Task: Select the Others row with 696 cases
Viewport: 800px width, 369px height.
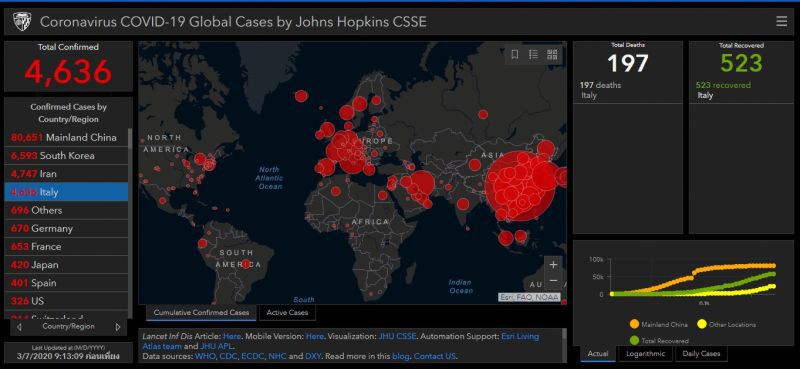Action: 66,210
